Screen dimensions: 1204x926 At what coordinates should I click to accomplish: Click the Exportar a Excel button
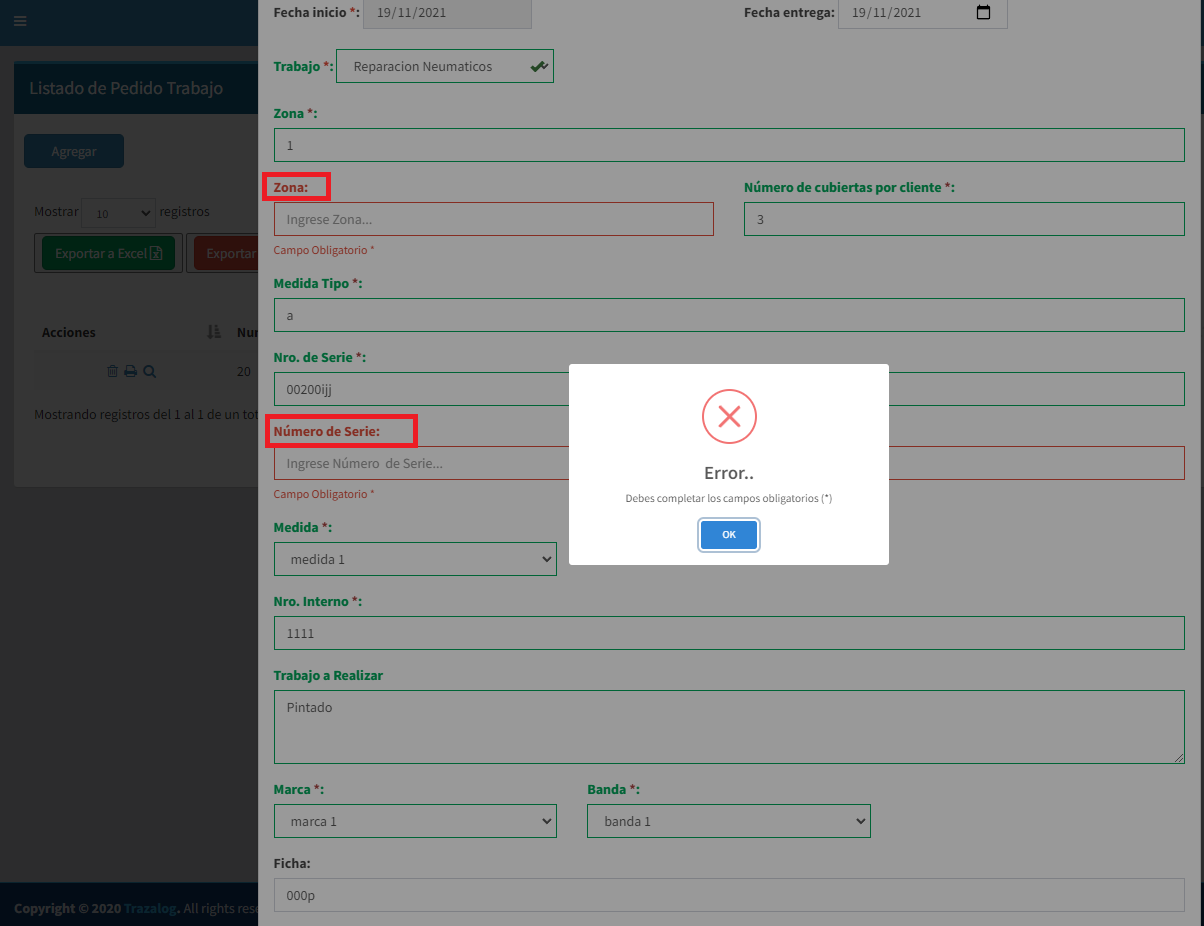[108, 253]
